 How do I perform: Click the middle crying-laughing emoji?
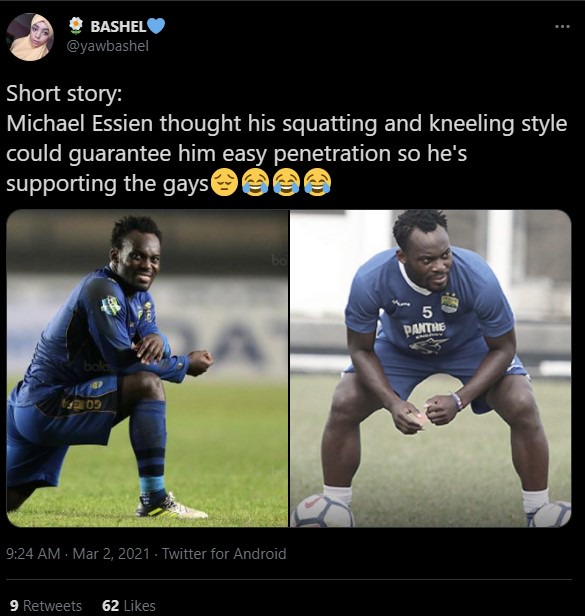[287, 182]
